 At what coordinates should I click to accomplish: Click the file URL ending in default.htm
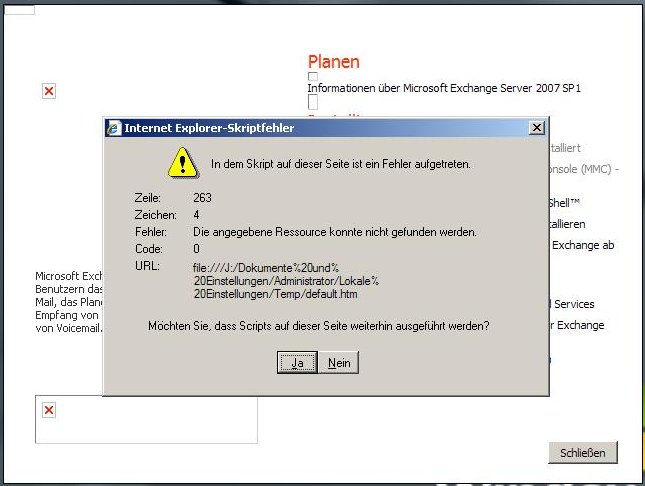[285, 281]
